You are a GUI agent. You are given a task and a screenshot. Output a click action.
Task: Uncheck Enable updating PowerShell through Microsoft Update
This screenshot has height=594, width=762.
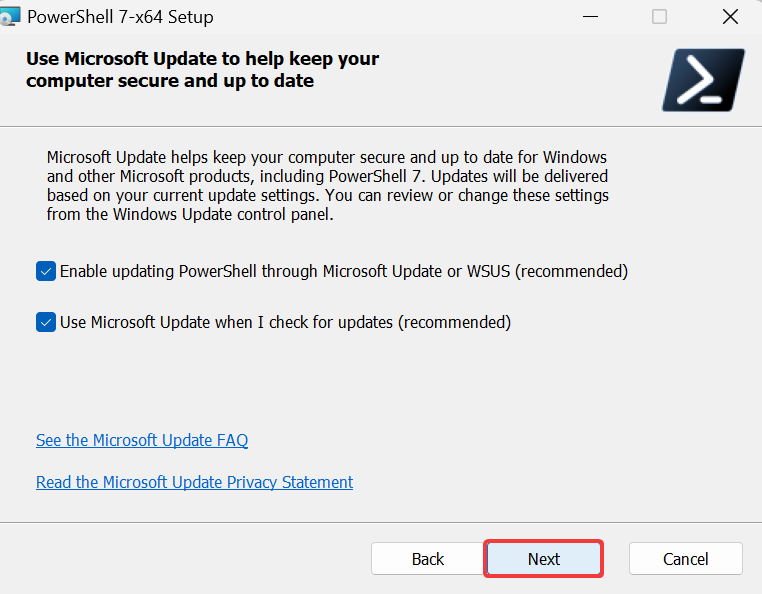46,271
